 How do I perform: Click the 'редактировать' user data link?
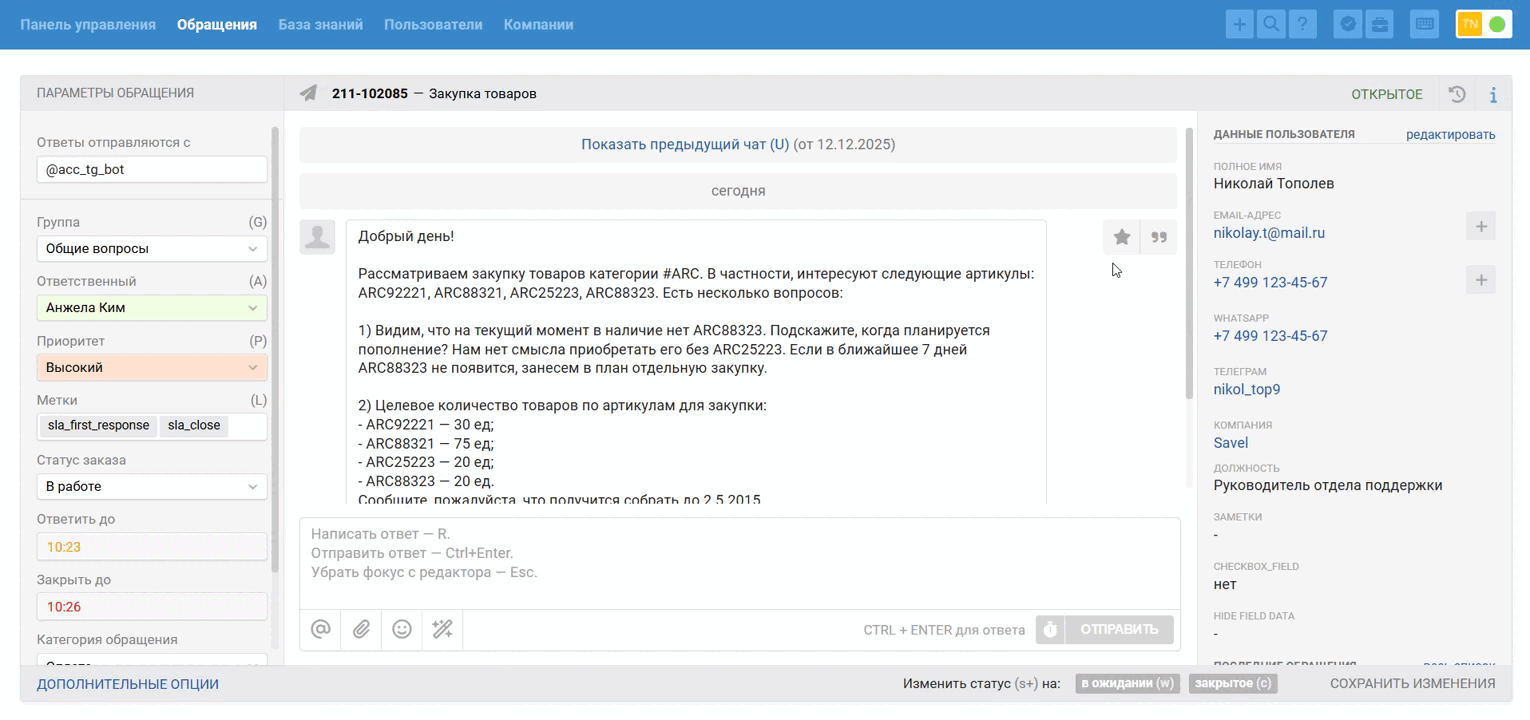1450,134
